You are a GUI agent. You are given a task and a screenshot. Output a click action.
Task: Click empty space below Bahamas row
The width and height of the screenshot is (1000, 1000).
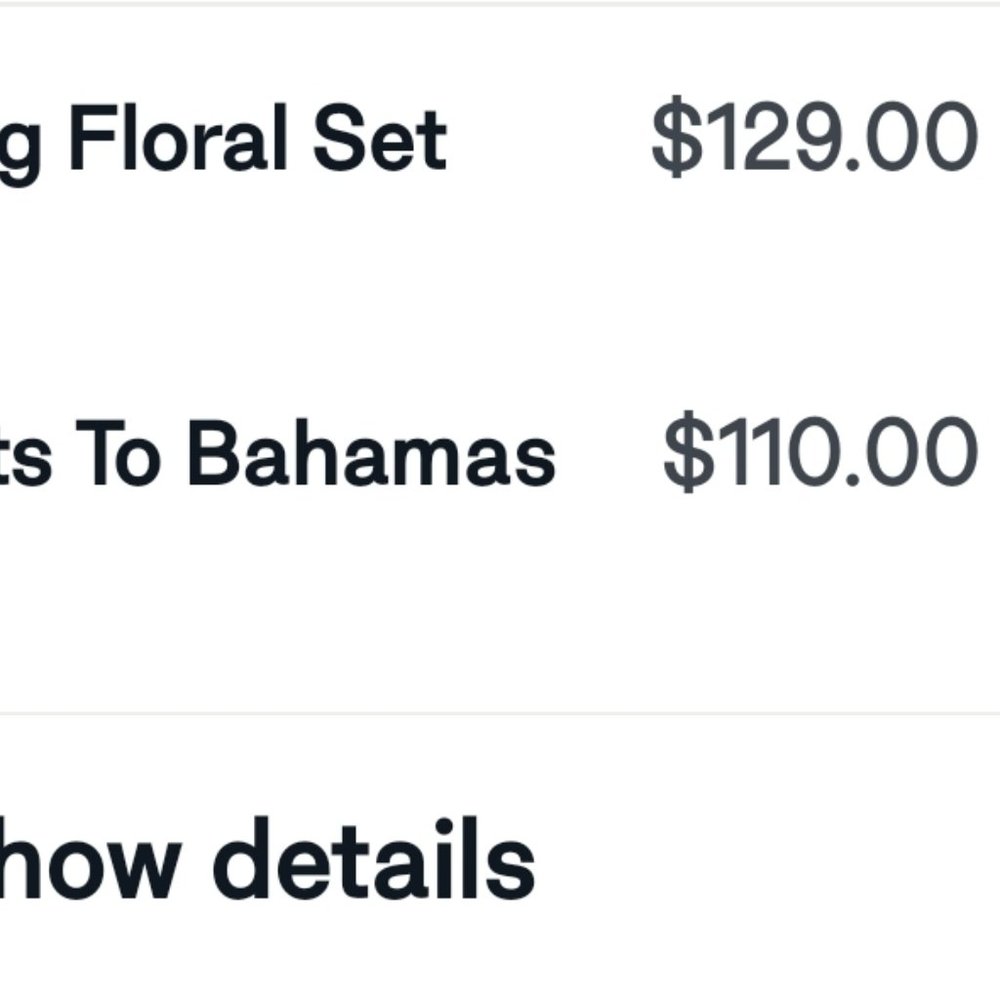pyautogui.click(x=500, y=610)
